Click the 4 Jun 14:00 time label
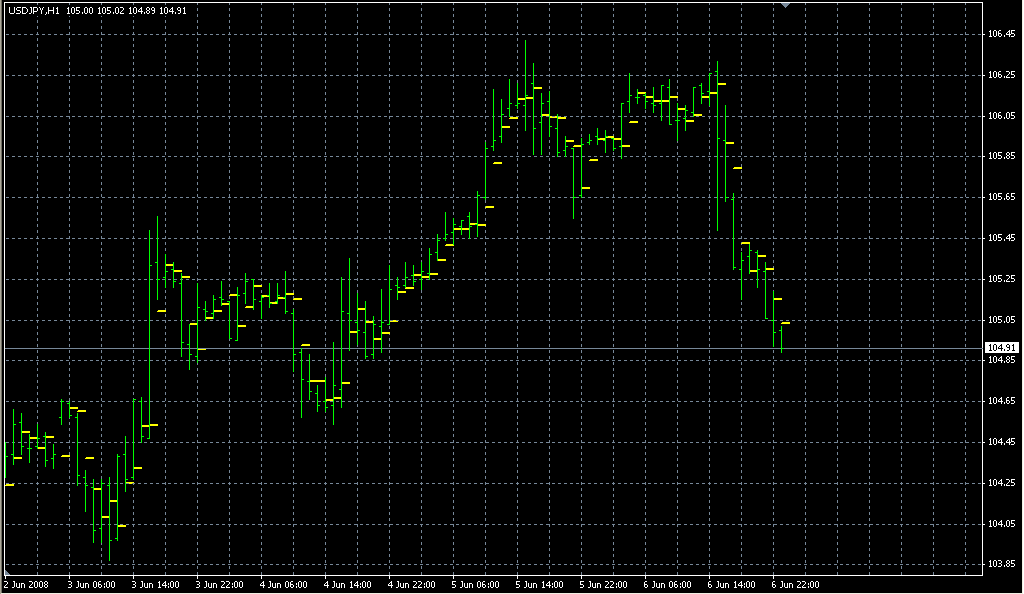Viewport: 1024px width, 594px height. [x=347, y=585]
